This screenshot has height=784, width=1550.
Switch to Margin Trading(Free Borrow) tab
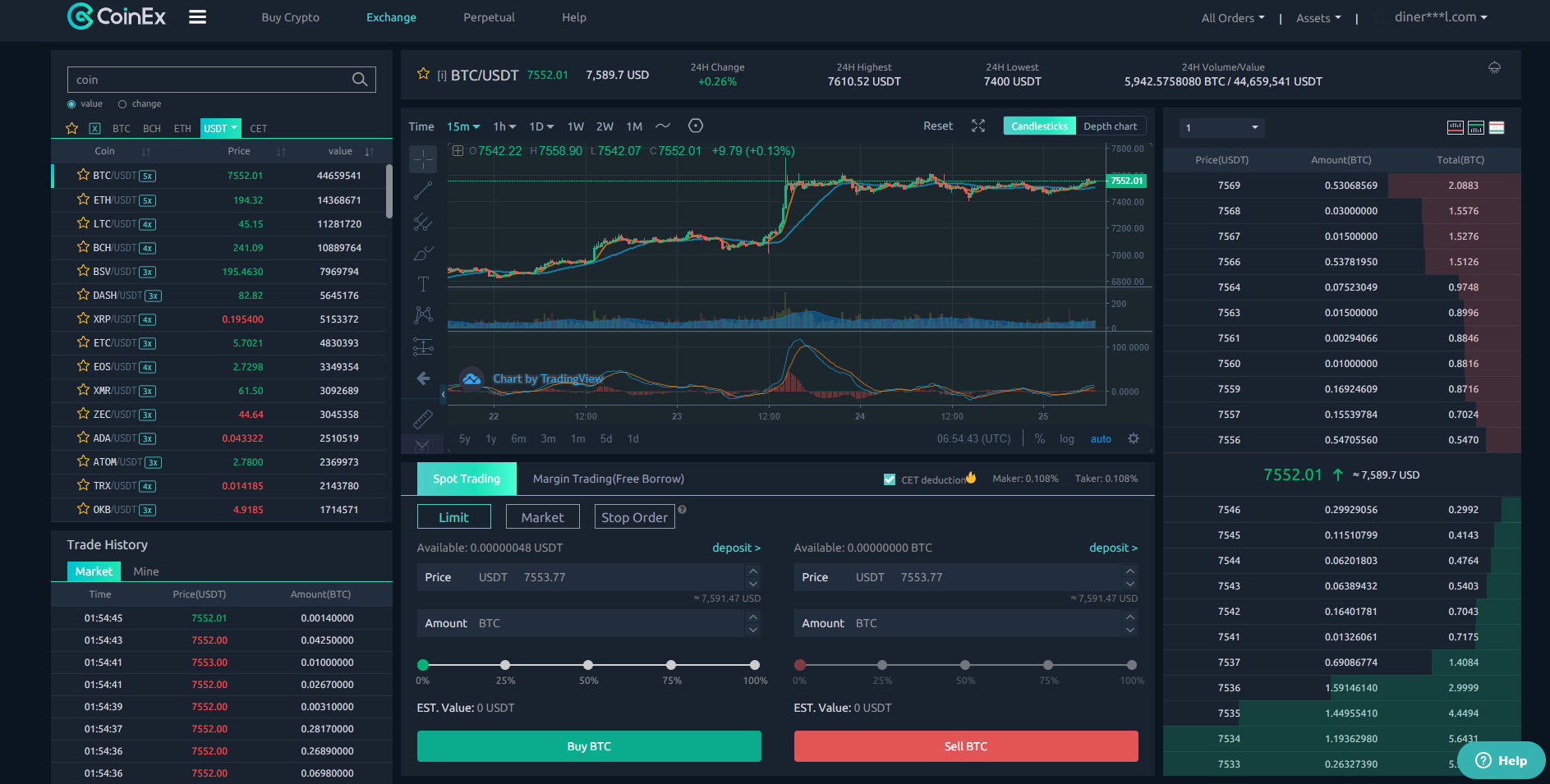[608, 479]
